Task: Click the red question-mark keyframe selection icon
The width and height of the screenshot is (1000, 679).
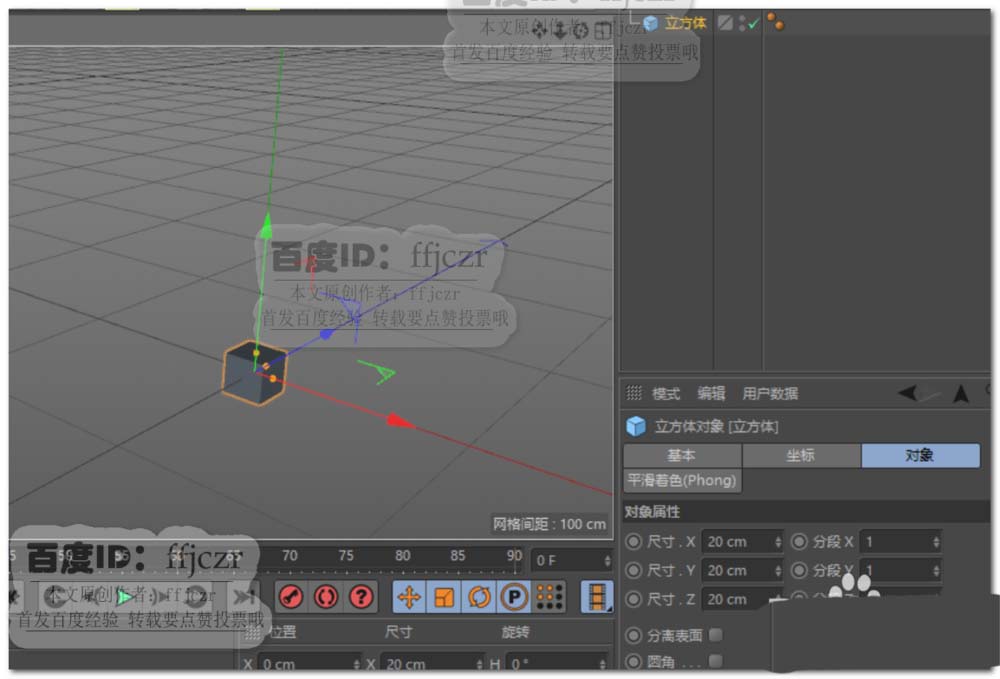Action: coord(361,597)
